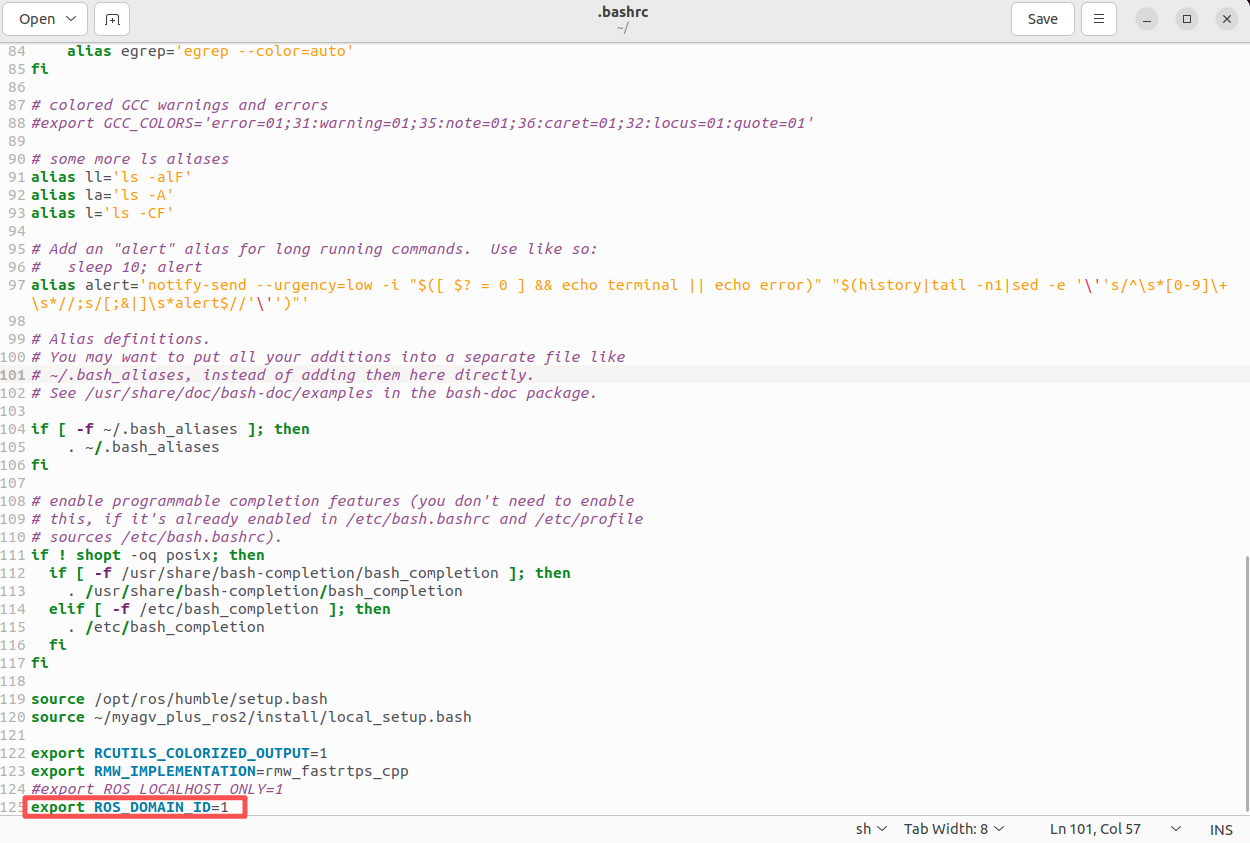Click line number 119 in the gutter
This screenshot has width=1250, height=843.
pos(13,699)
